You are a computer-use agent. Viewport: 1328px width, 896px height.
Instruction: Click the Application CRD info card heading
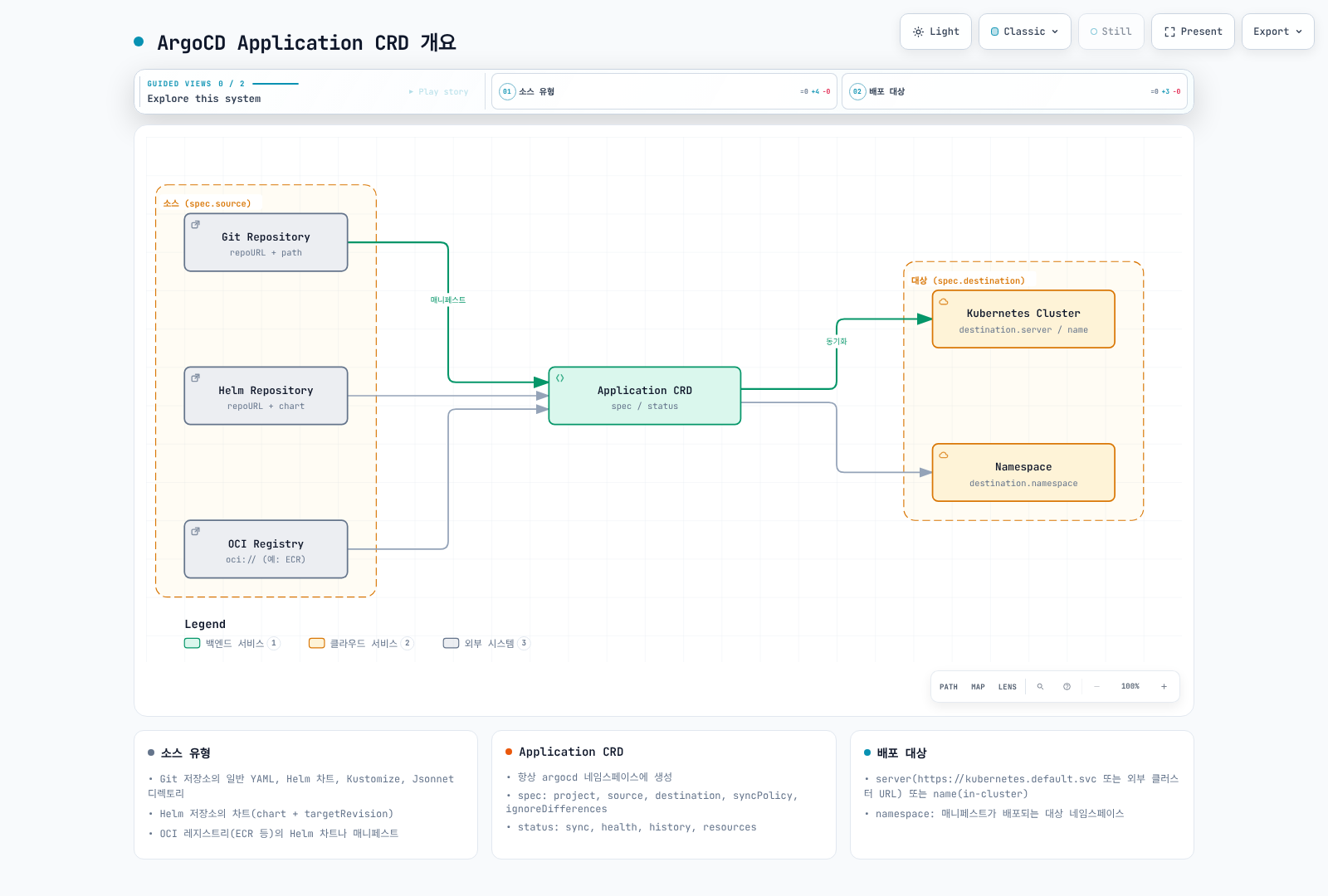[x=571, y=752]
